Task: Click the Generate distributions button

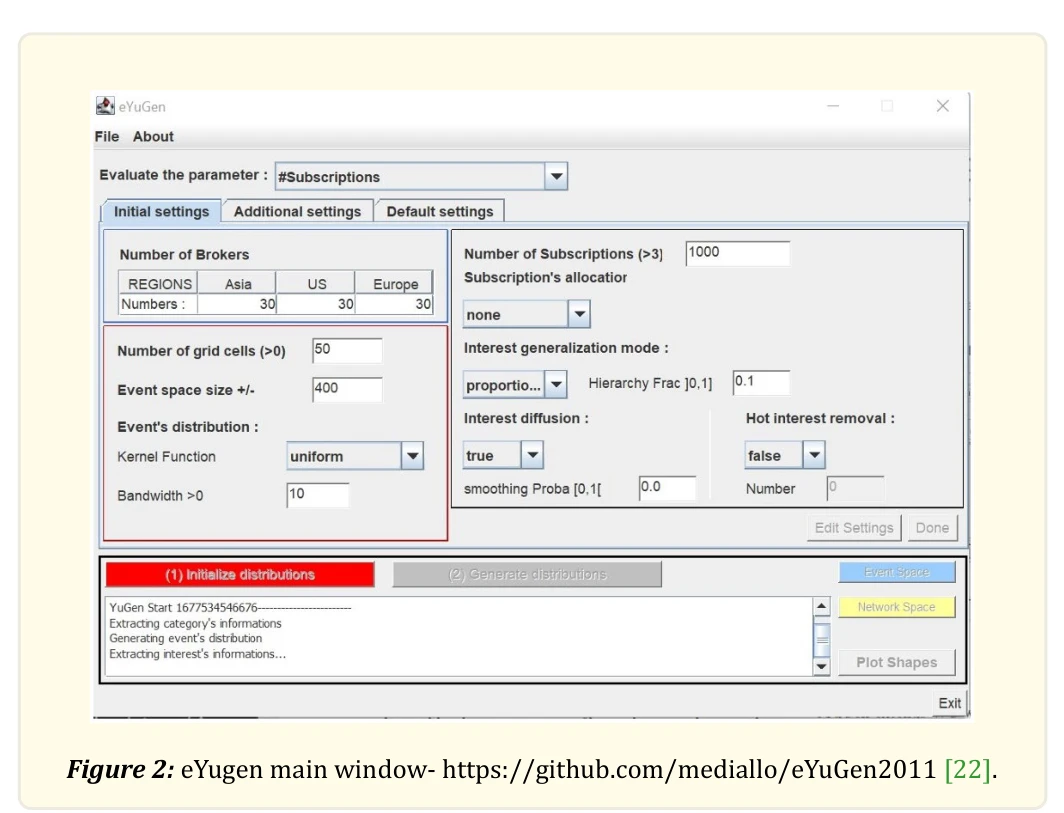Action: (527, 574)
